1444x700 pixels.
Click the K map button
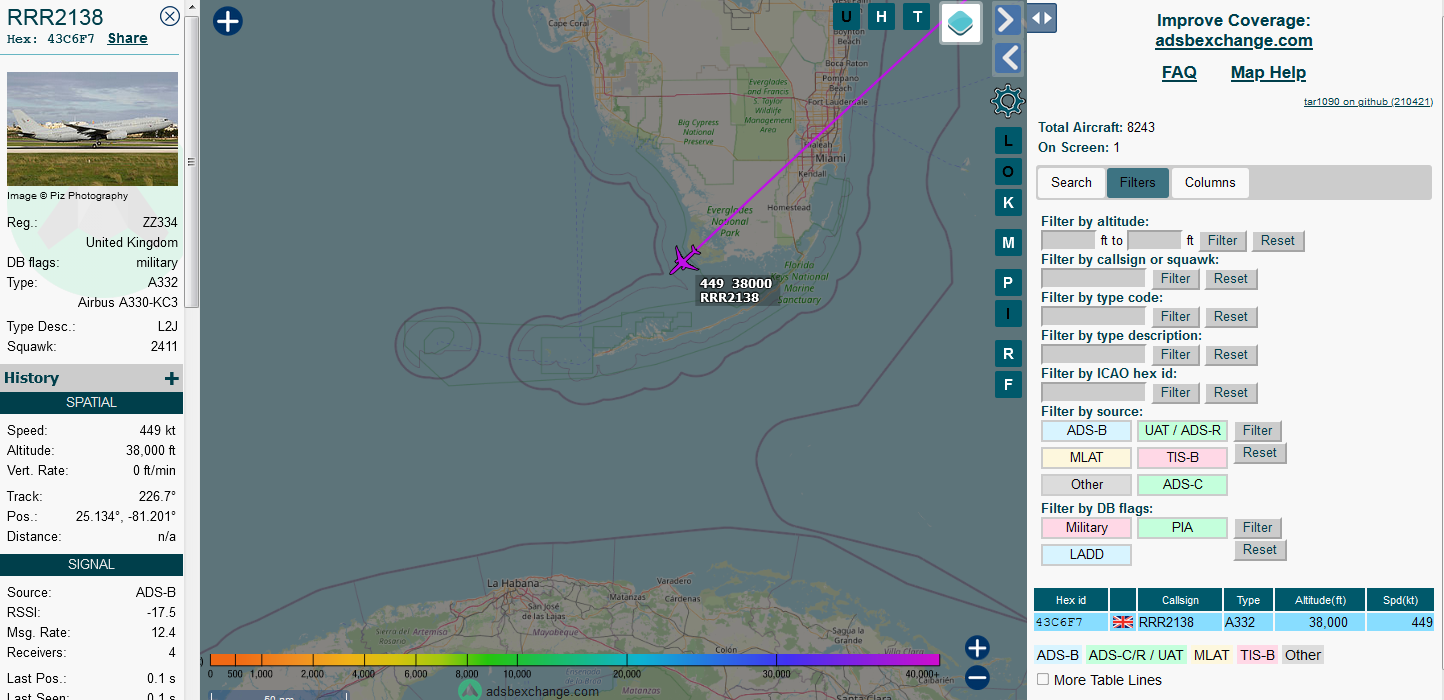1007,203
